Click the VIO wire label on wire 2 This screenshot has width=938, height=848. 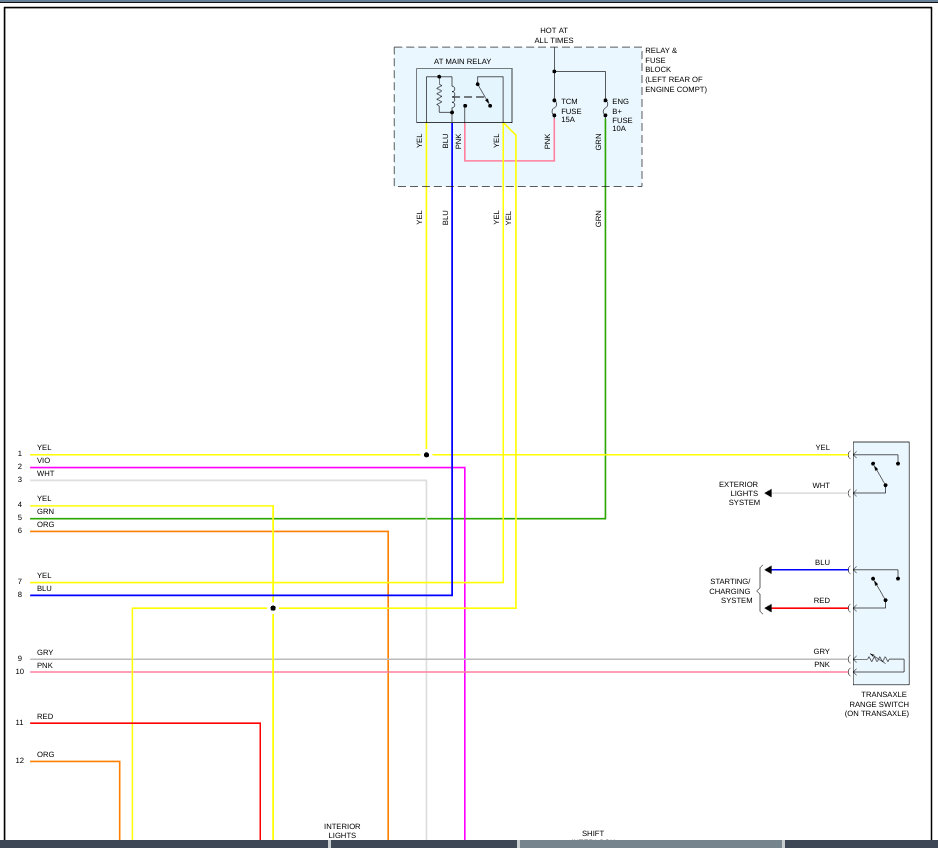coord(44,460)
